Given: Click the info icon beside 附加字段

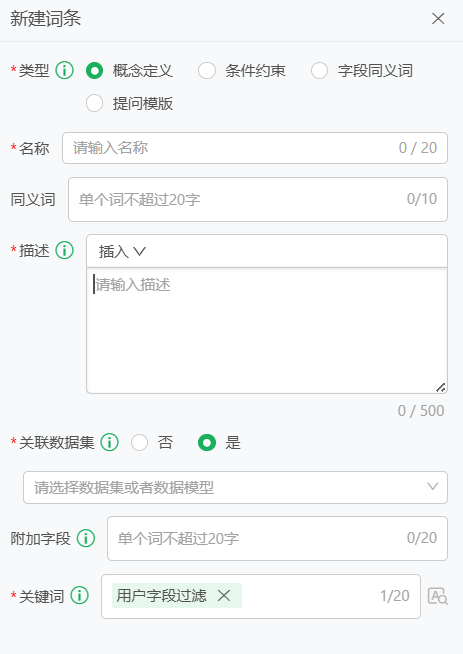Looking at the screenshot, I should tap(86, 538).
